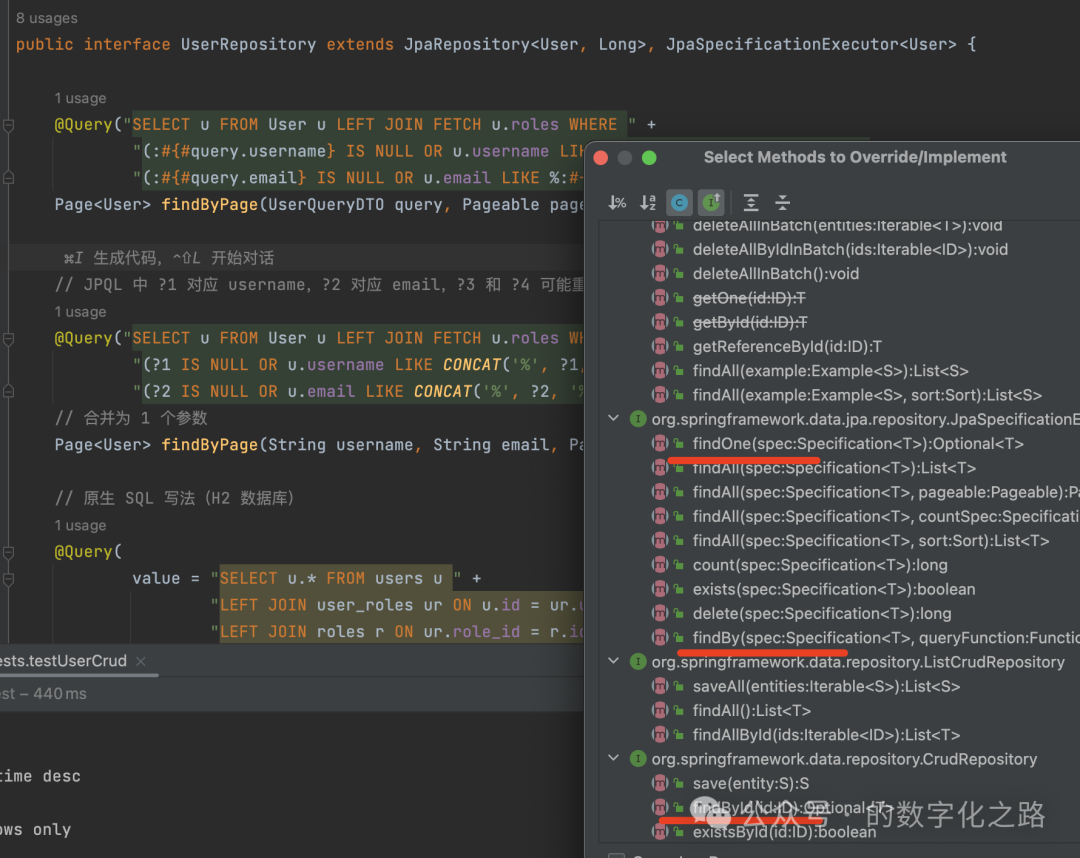Click method icon of count(spec) row
Image resolution: width=1080 pixels, height=858 pixels.
click(660, 565)
